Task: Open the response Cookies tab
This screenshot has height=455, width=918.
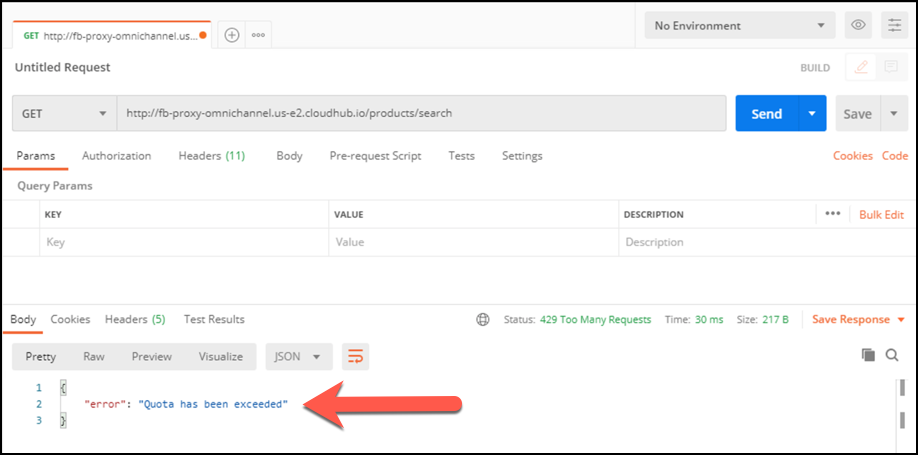Action: point(70,320)
